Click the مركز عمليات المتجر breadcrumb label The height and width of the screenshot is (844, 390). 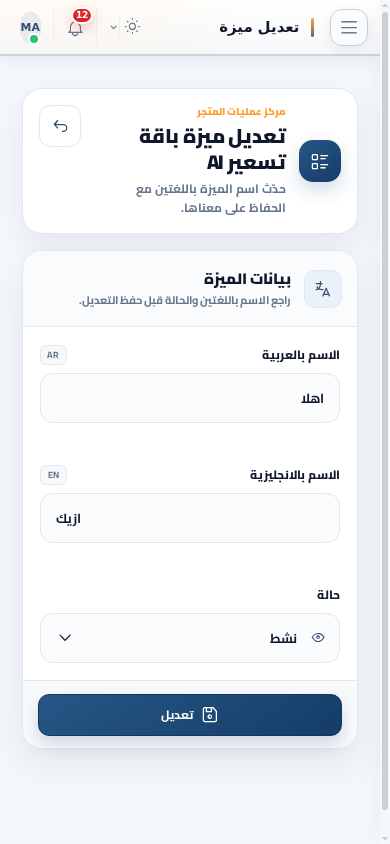(x=241, y=112)
